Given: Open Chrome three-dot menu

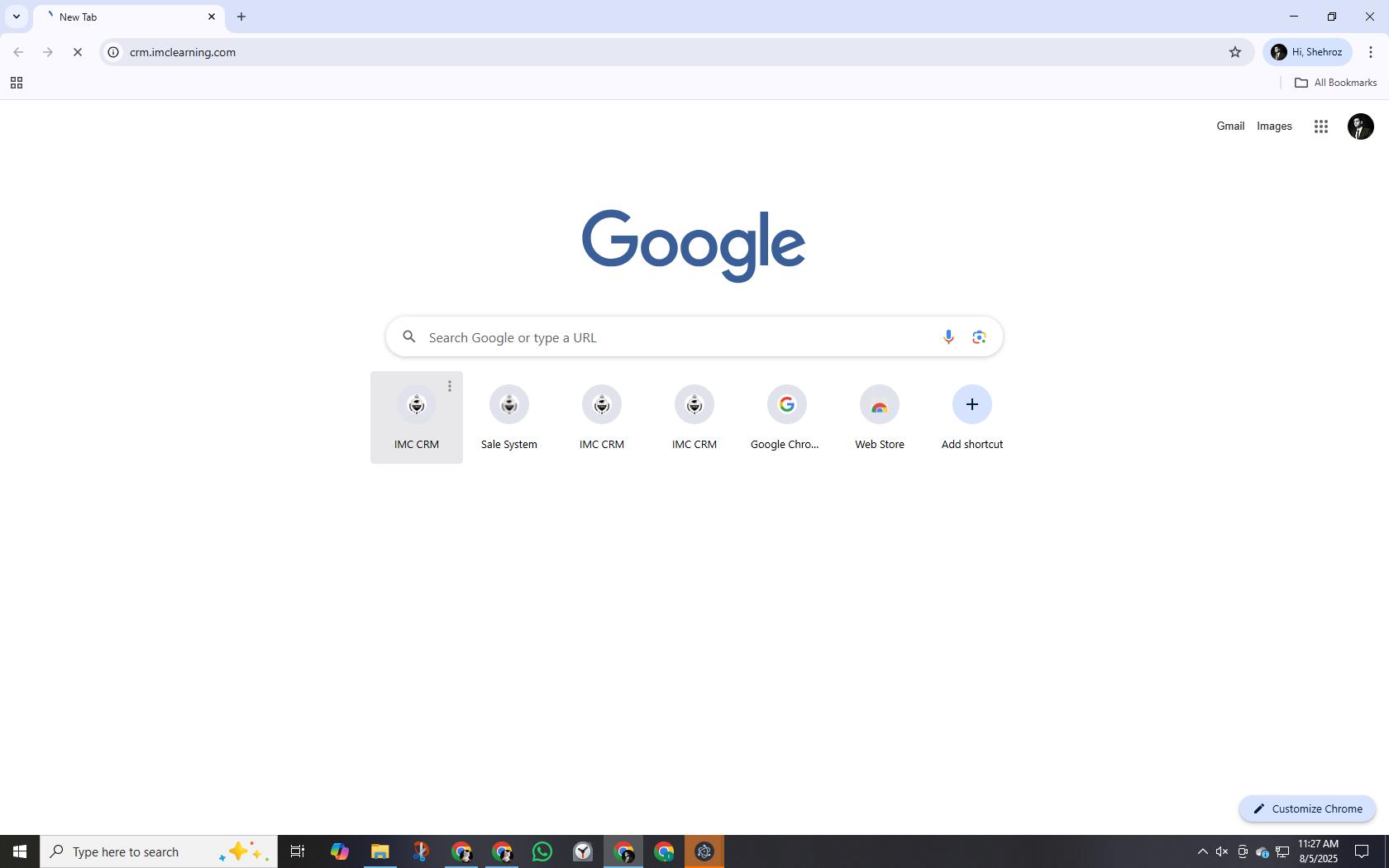Looking at the screenshot, I should (x=1371, y=52).
